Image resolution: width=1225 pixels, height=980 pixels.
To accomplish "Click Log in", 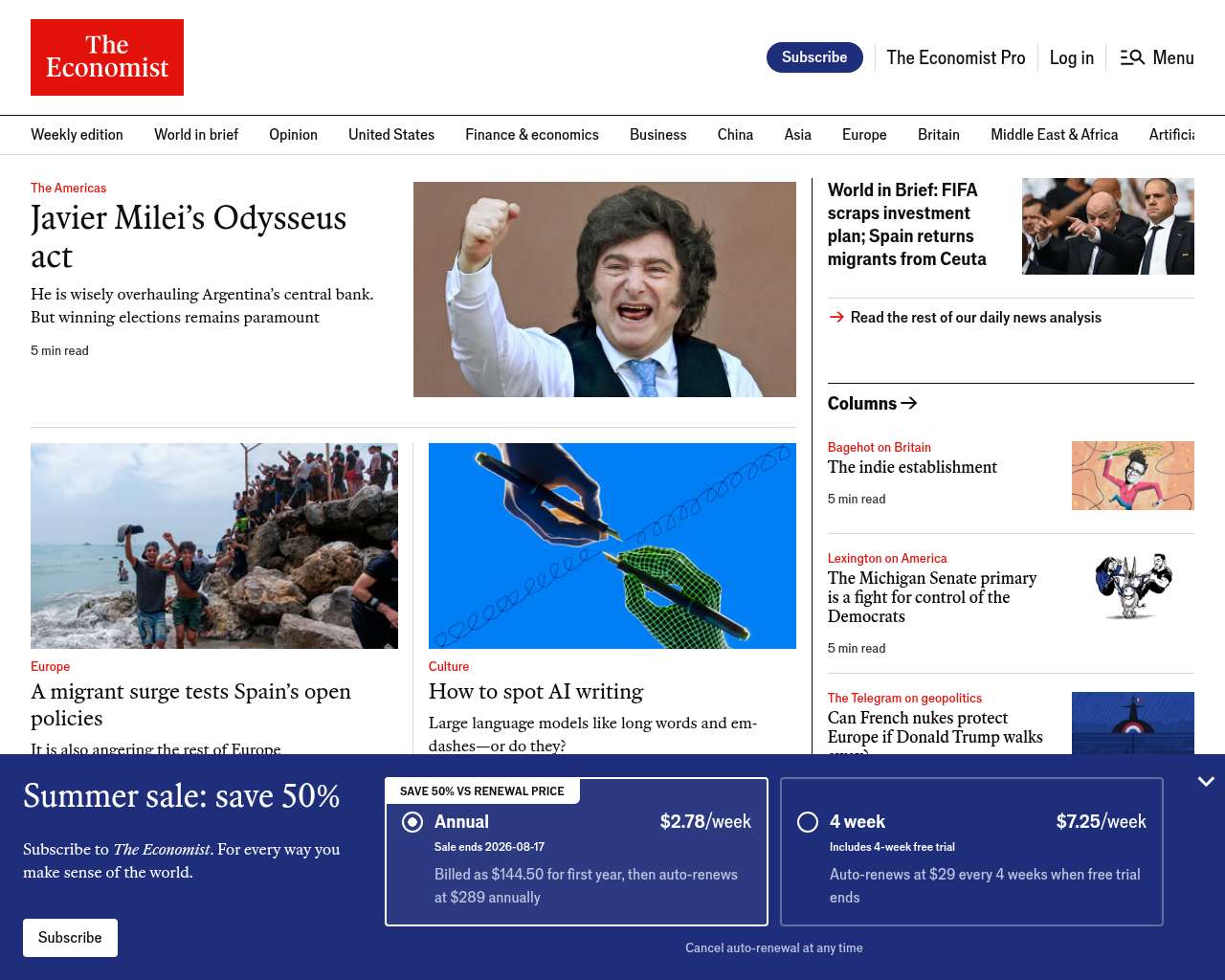I will 1072,57.
